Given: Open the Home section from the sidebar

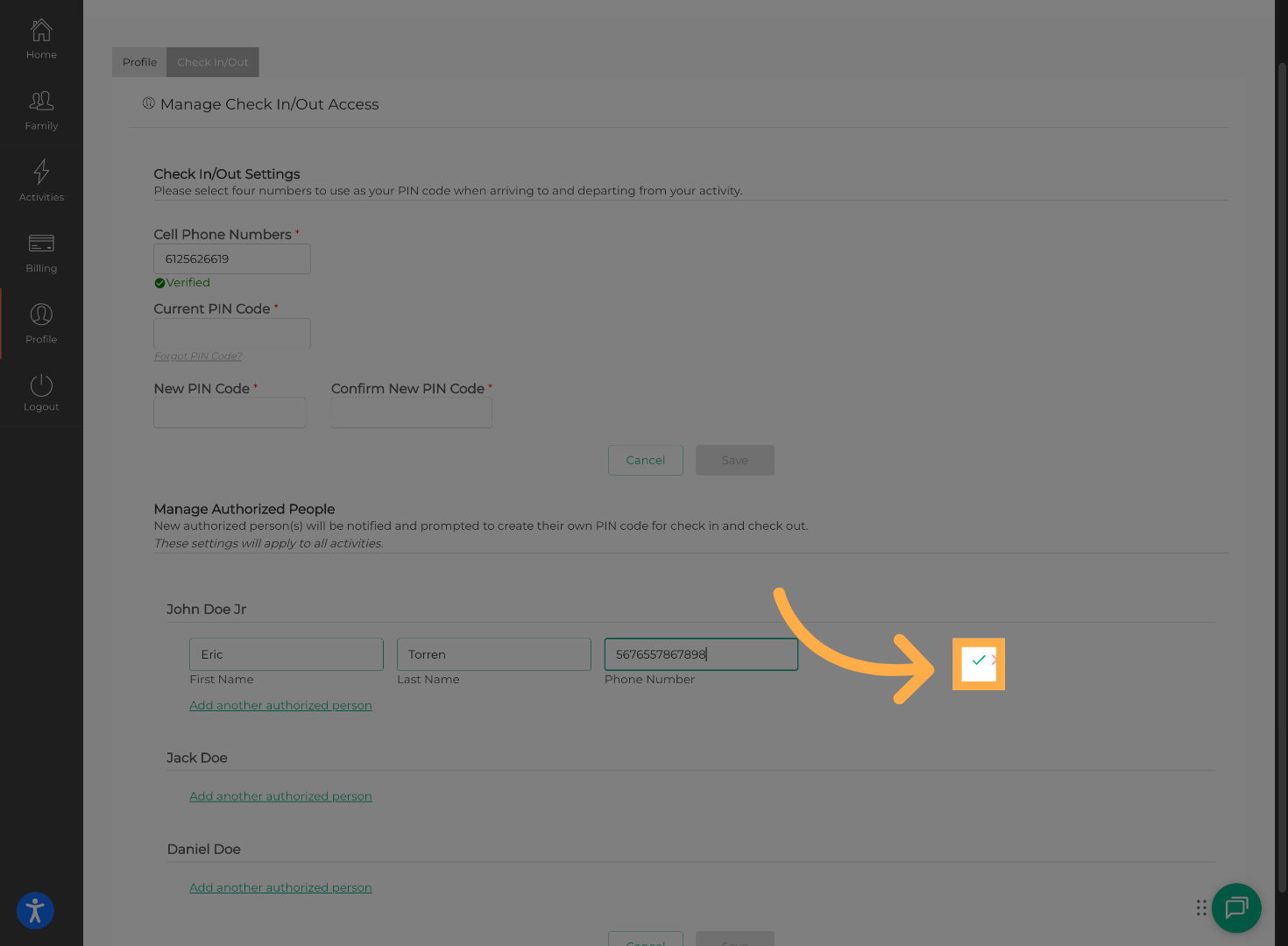Looking at the screenshot, I should pos(41,38).
